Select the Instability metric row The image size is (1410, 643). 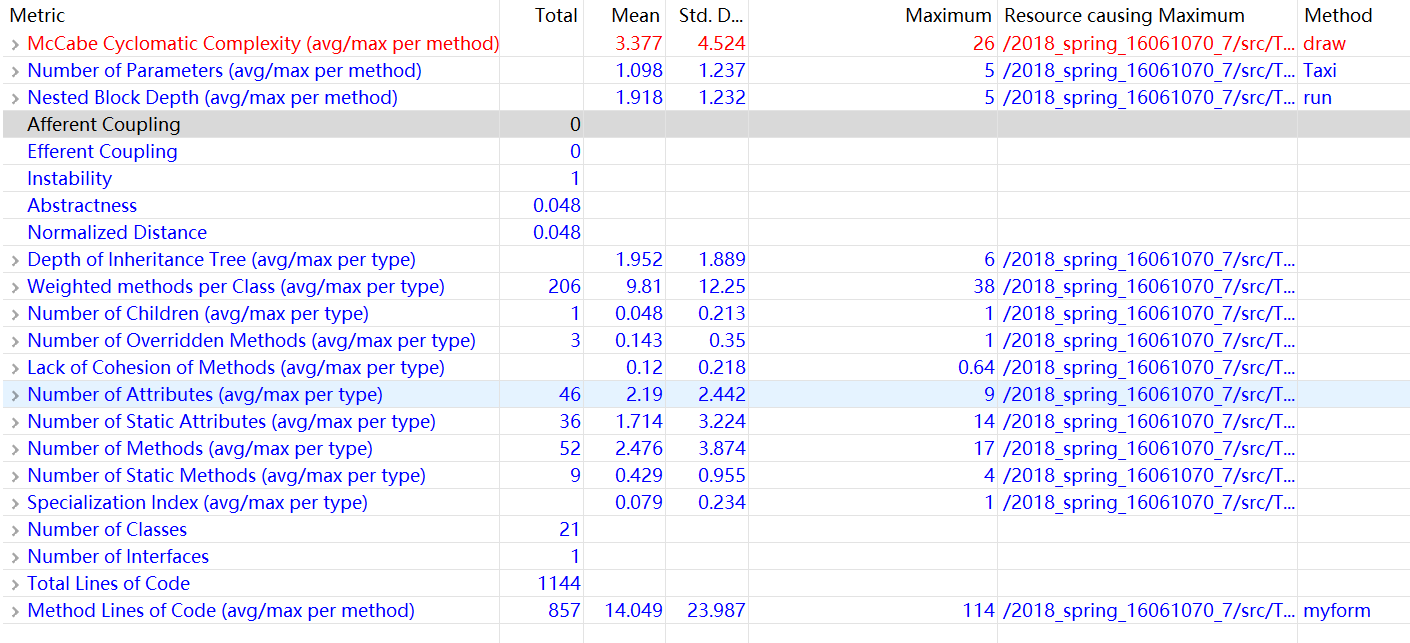[705, 179]
